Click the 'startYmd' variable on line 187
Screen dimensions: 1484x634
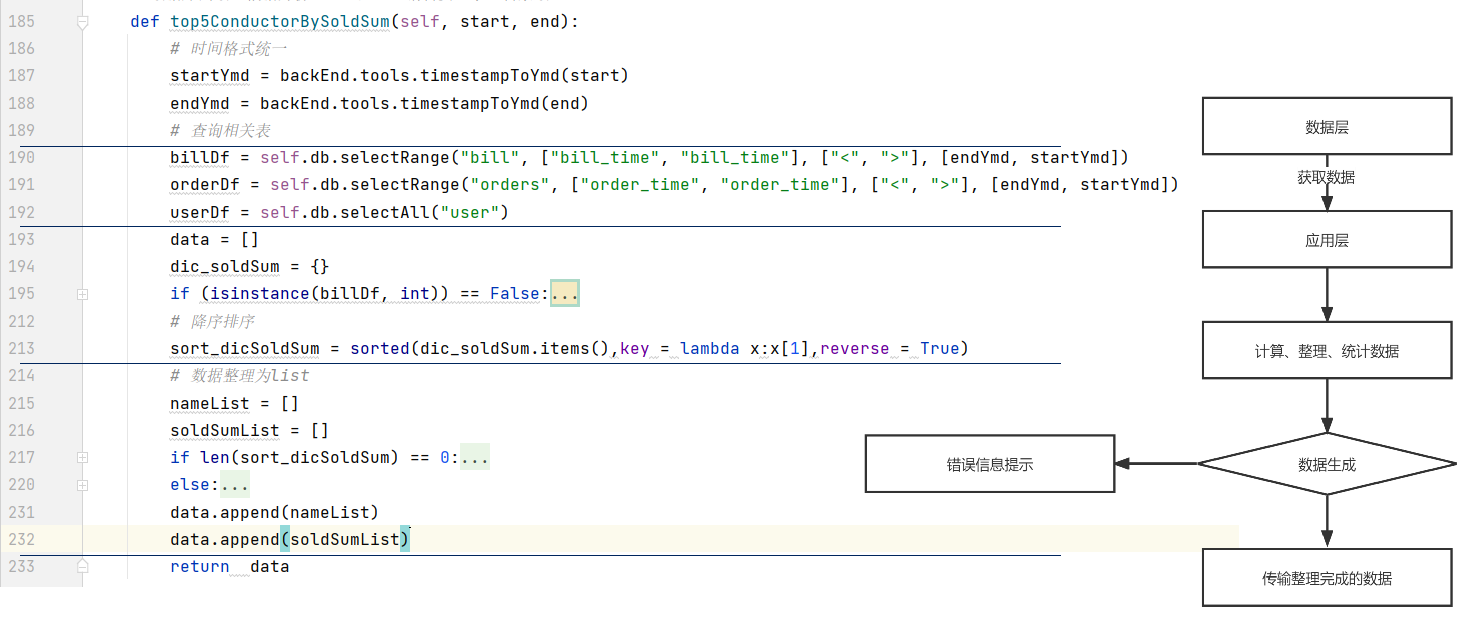(x=210, y=76)
